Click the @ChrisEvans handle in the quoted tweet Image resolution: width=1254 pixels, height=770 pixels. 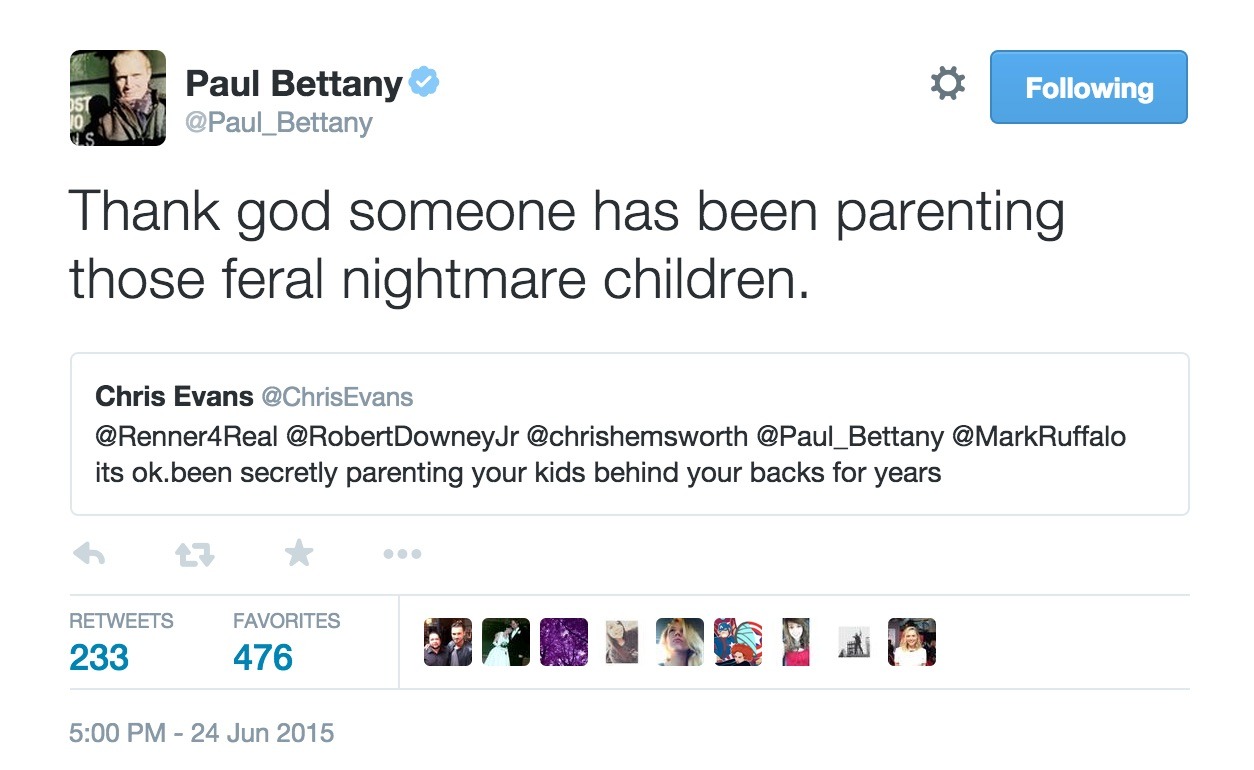[337, 397]
